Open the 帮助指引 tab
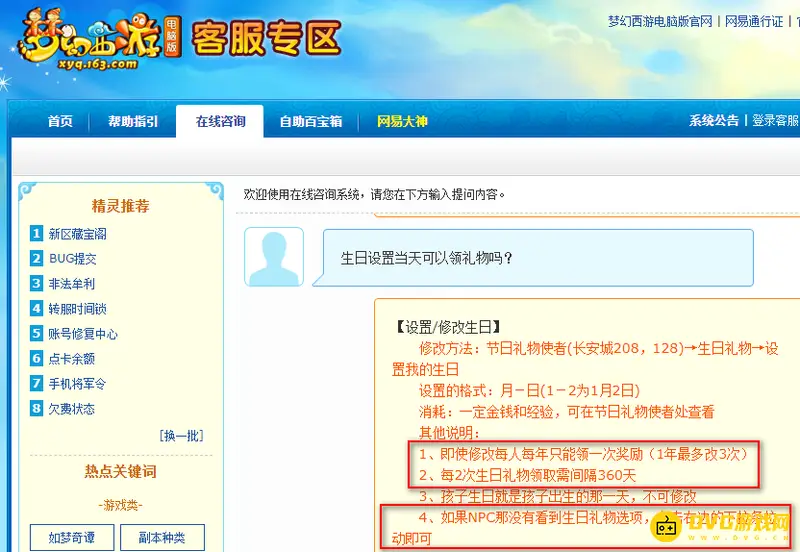800x552 pixels. [133, 121]
